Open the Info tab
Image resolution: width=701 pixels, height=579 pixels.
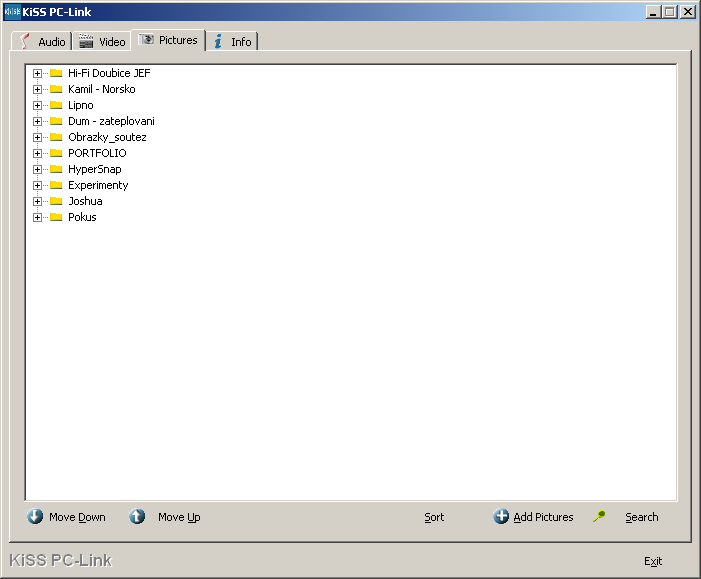point(232,42)
